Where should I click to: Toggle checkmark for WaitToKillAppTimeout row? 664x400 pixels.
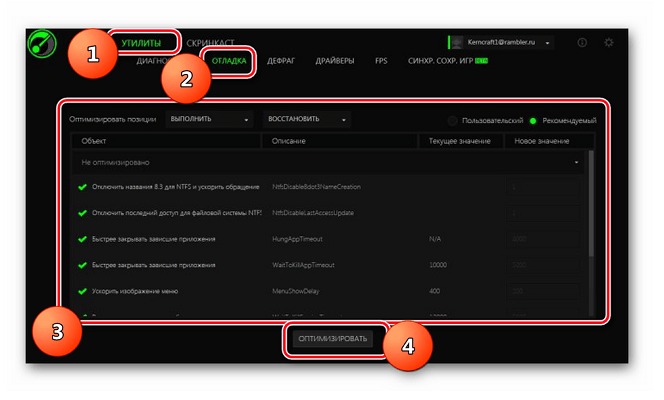click(82, 265)
